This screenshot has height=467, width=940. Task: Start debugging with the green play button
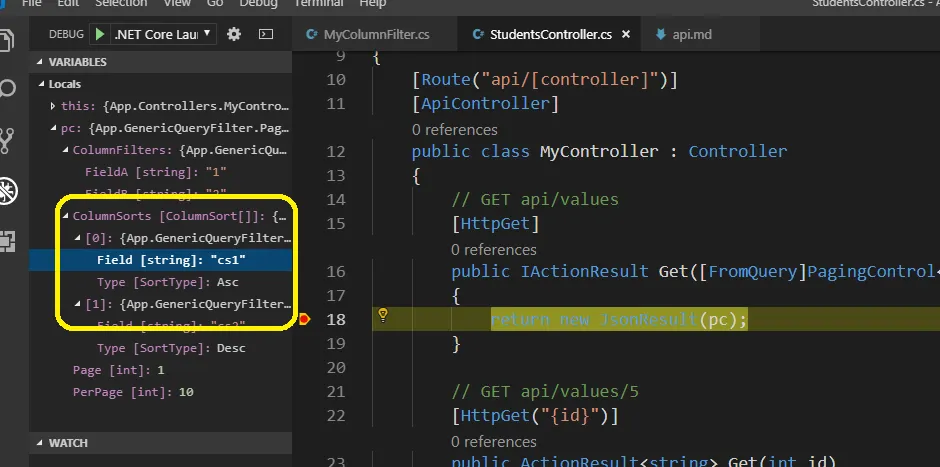(100, 34)
